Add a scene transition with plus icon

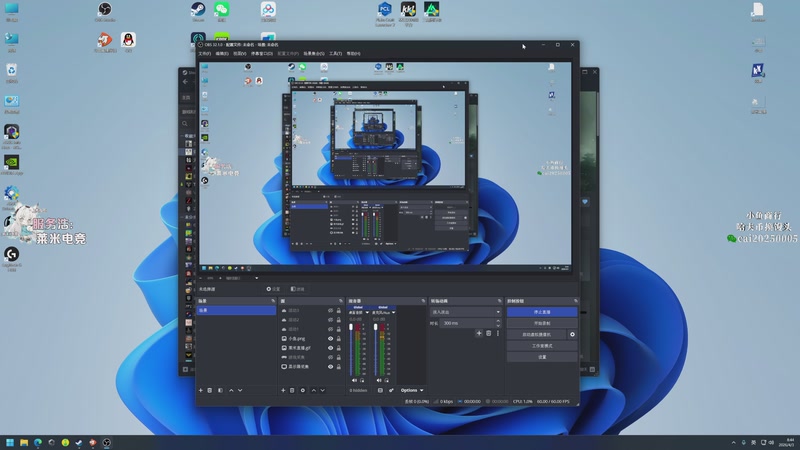pos(478,333)
